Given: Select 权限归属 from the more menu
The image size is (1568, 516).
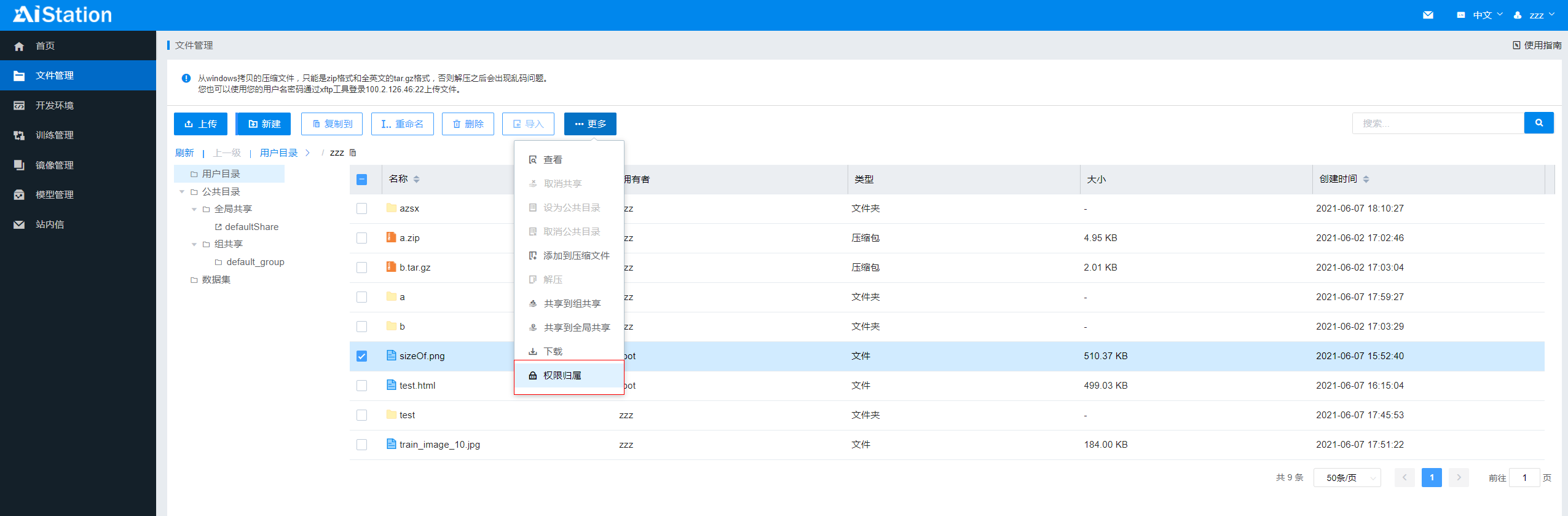Looking at the screenshot, I should click(562, 375).
